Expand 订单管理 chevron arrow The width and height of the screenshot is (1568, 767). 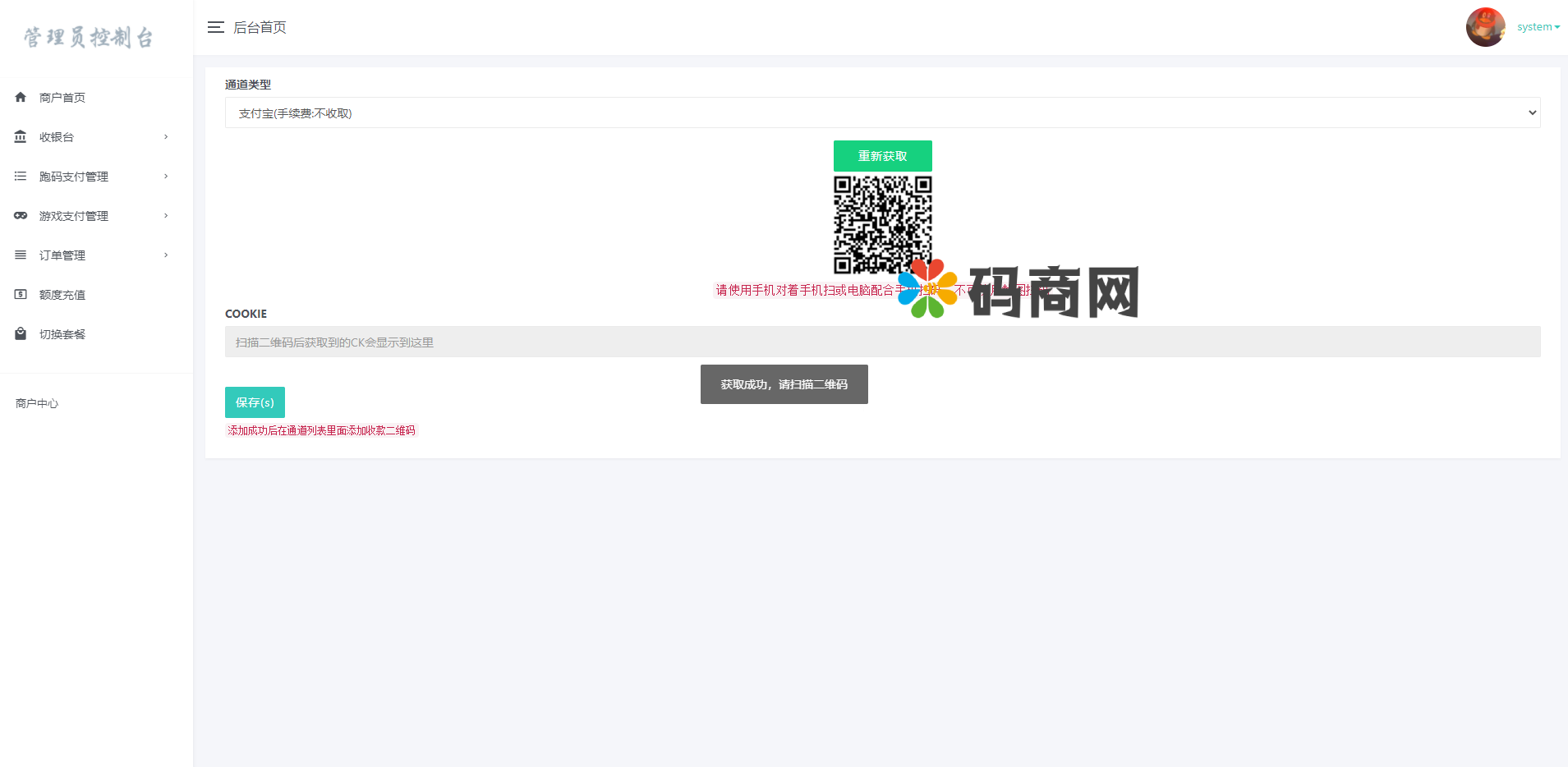click(166, 255)
